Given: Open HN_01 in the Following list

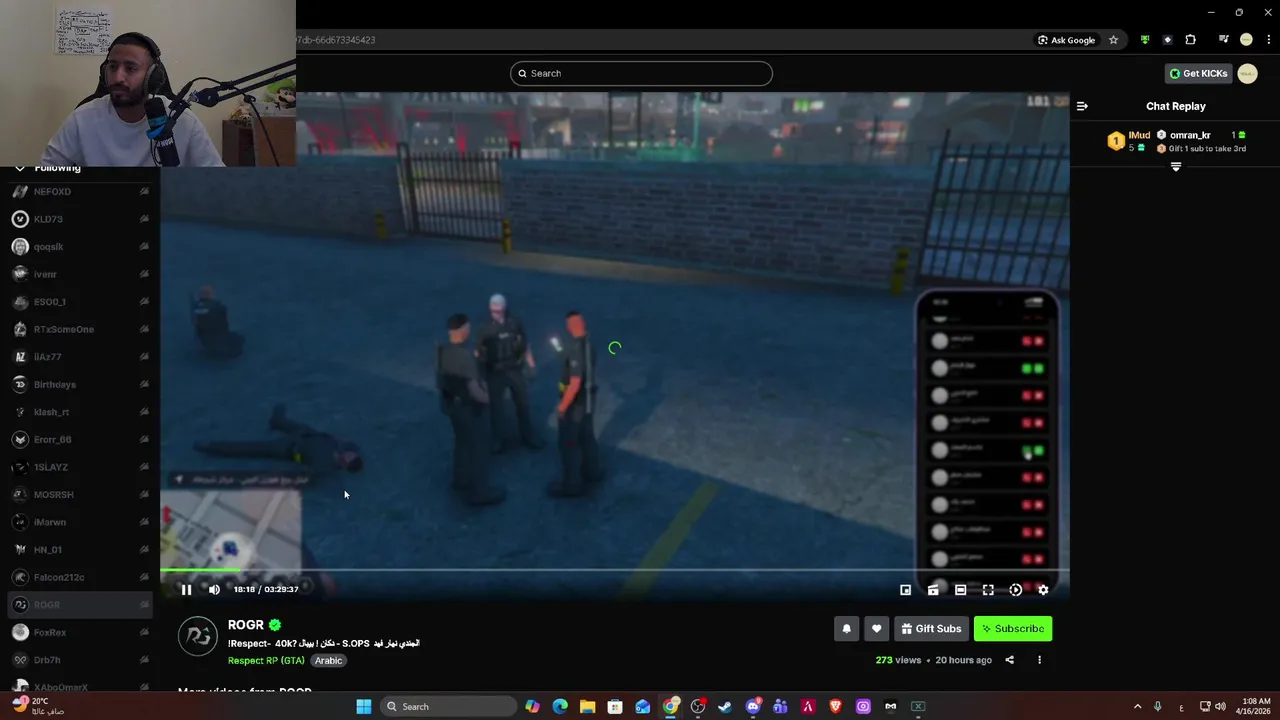Looking at the screenshot, I should (80, 549).
